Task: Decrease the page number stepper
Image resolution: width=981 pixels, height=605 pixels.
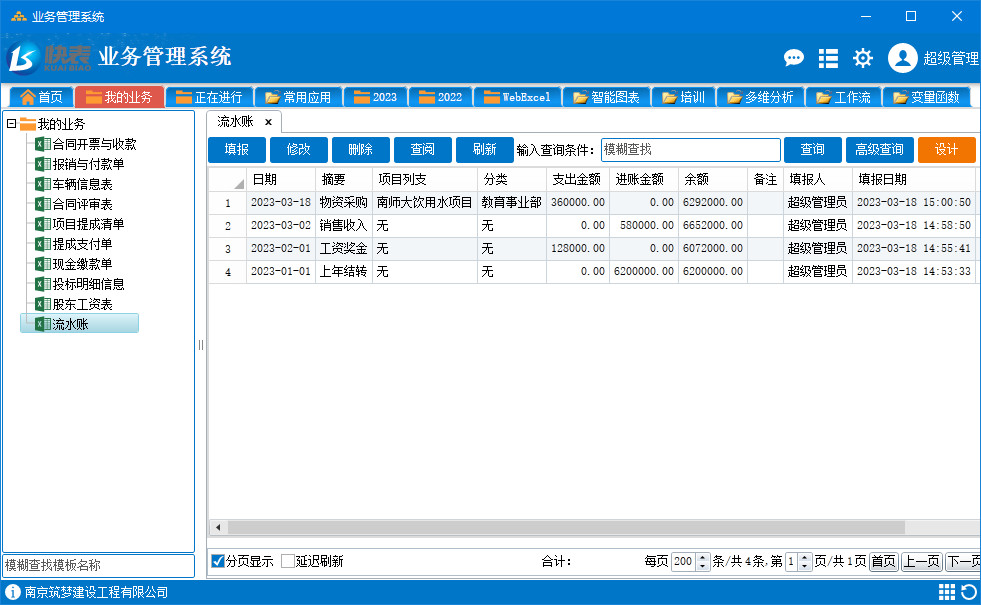Action: click(805, 566)
